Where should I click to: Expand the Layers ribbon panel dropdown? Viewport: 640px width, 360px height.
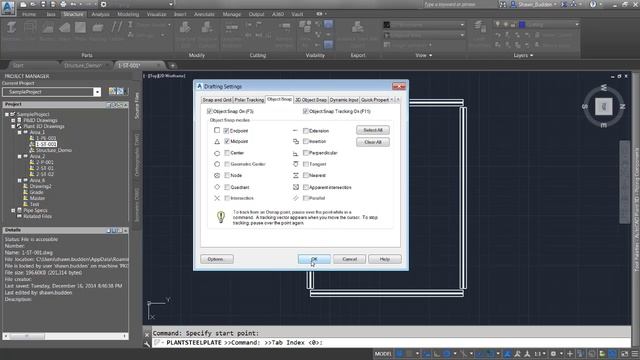(x=523, y=55)
